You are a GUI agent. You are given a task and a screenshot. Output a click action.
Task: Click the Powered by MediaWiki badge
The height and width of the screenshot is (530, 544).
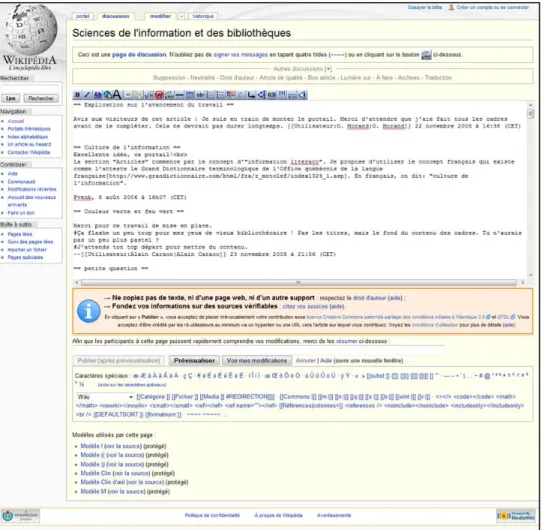coord(516,516)
